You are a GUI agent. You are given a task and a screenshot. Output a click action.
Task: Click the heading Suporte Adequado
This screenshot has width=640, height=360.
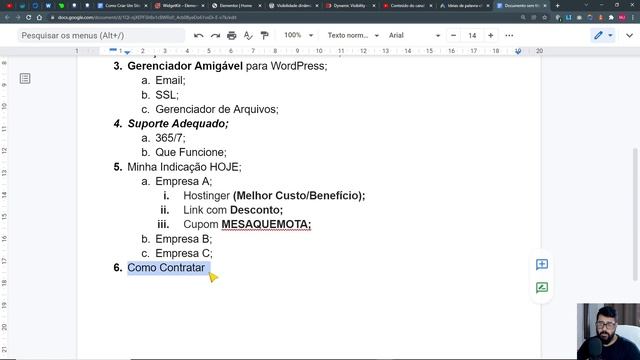click(x=178, y=124)
